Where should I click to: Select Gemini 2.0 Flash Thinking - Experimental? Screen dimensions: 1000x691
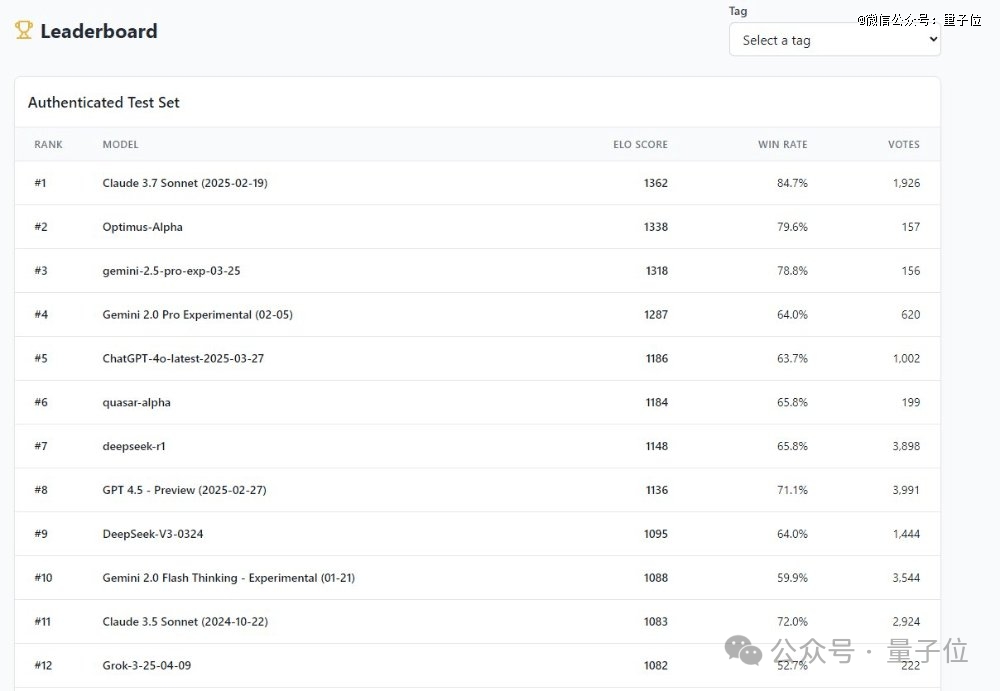pos(228,578)
